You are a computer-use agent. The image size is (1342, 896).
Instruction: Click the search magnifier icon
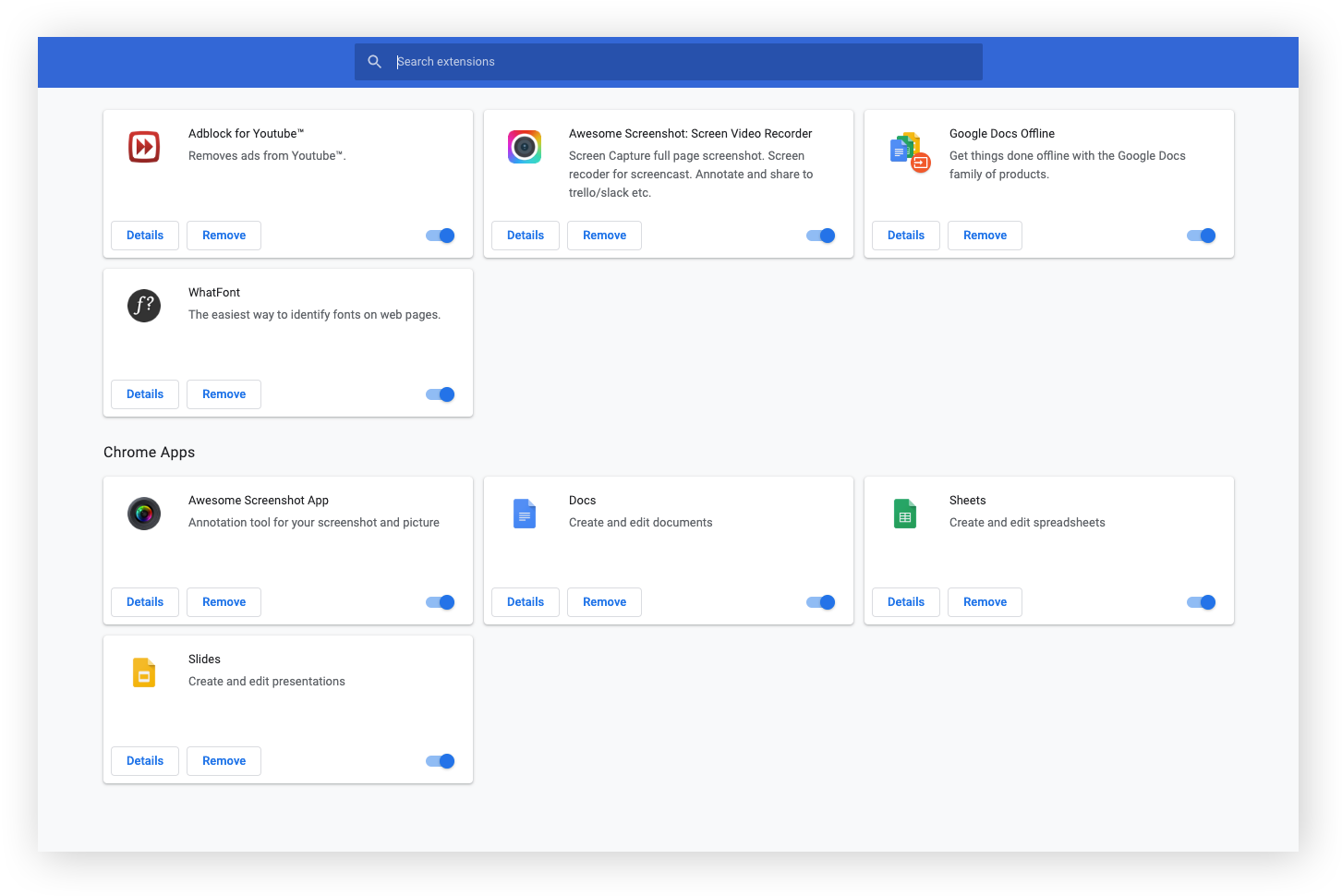(x=375, y=61)
